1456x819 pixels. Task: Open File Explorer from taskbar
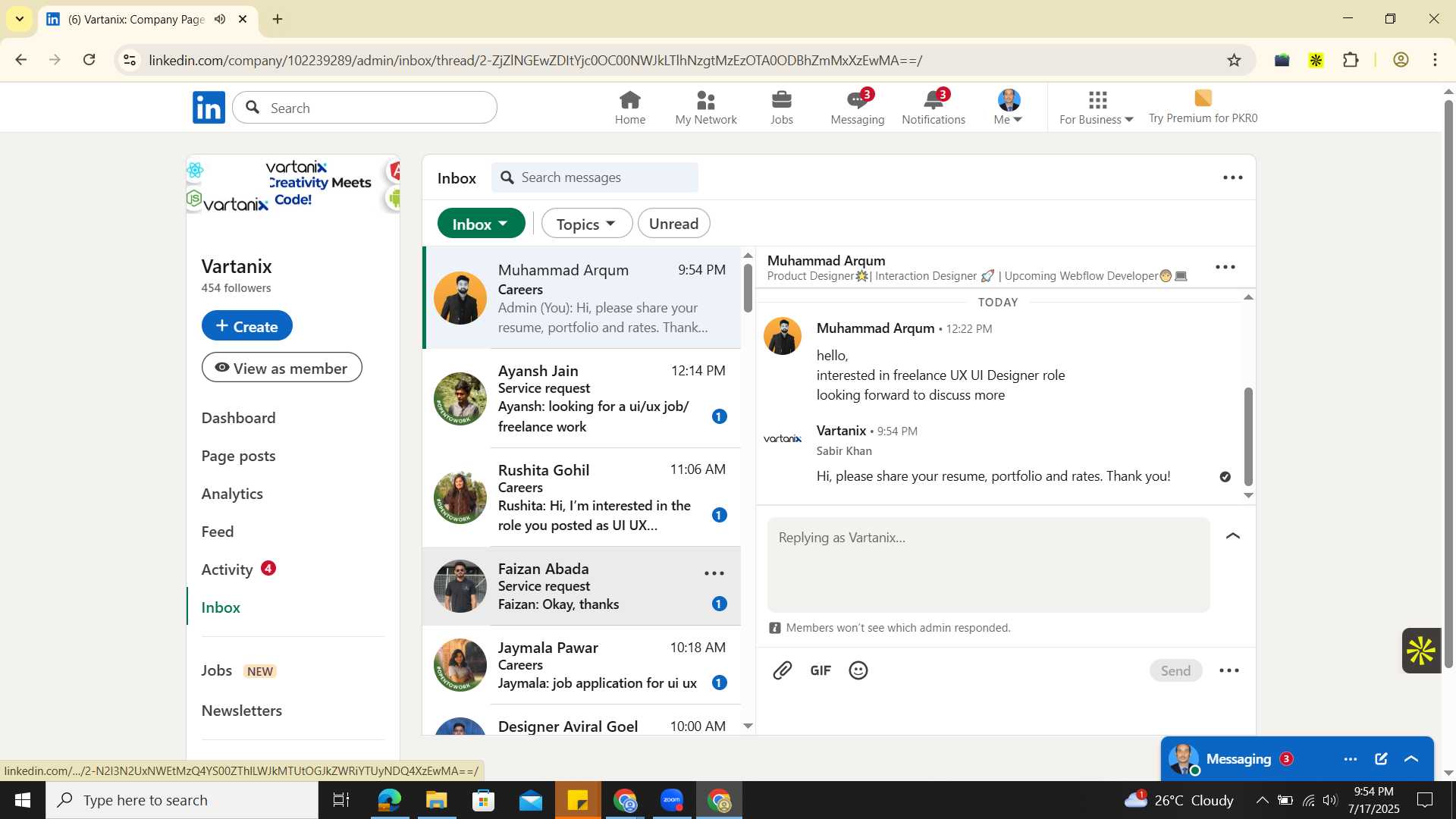coord(436,800)
